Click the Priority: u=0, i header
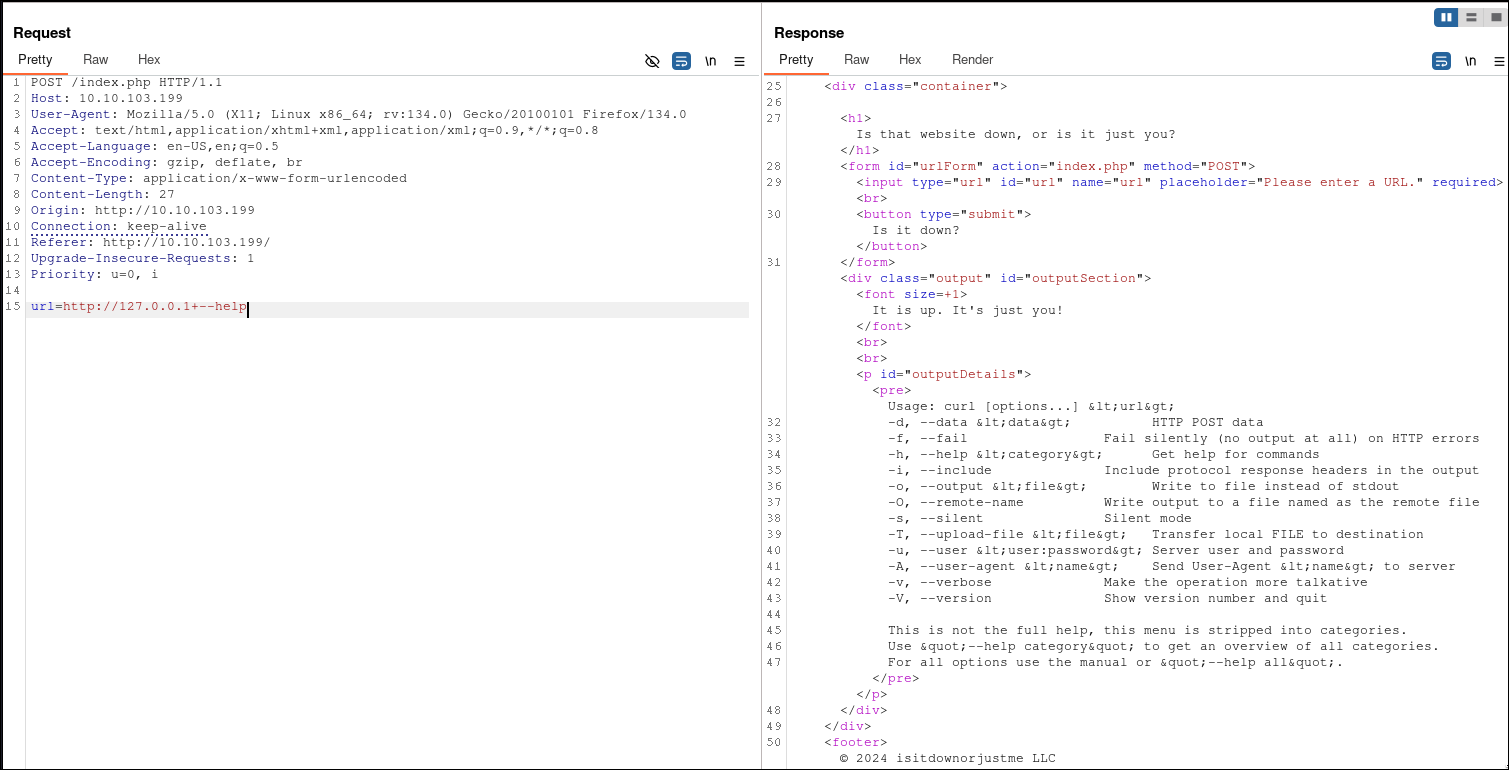Viewport: 1509px width, 770px height. (95, 274)
